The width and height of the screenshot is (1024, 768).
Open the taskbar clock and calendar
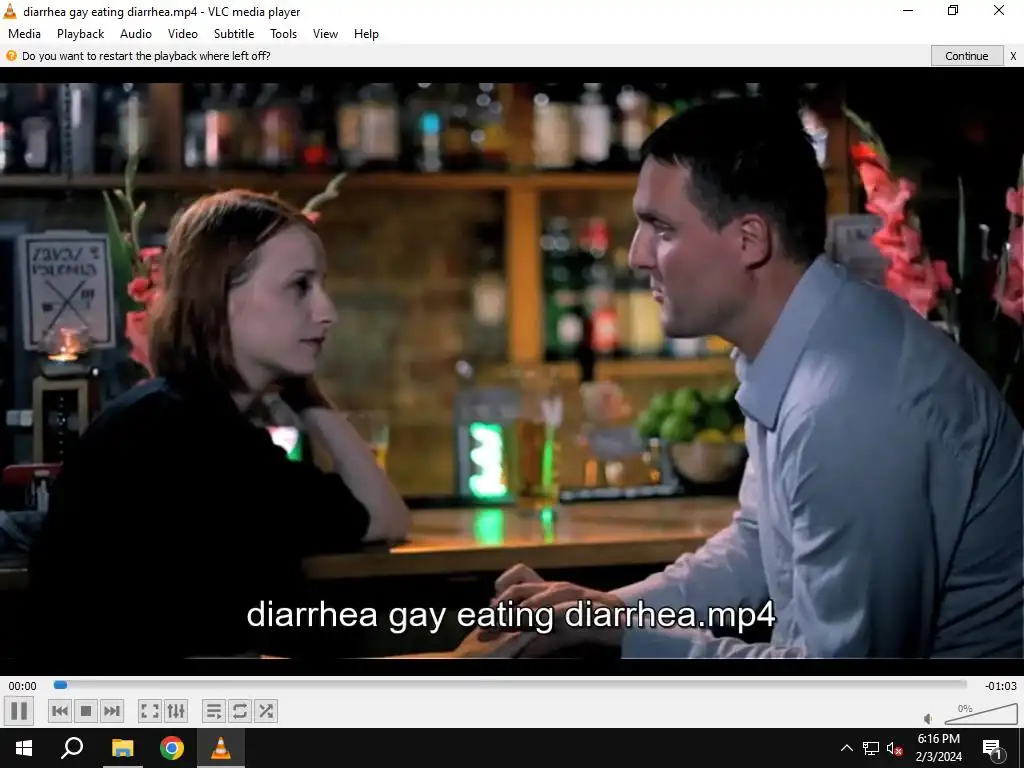pyautogui.click(x=938, y=748)
